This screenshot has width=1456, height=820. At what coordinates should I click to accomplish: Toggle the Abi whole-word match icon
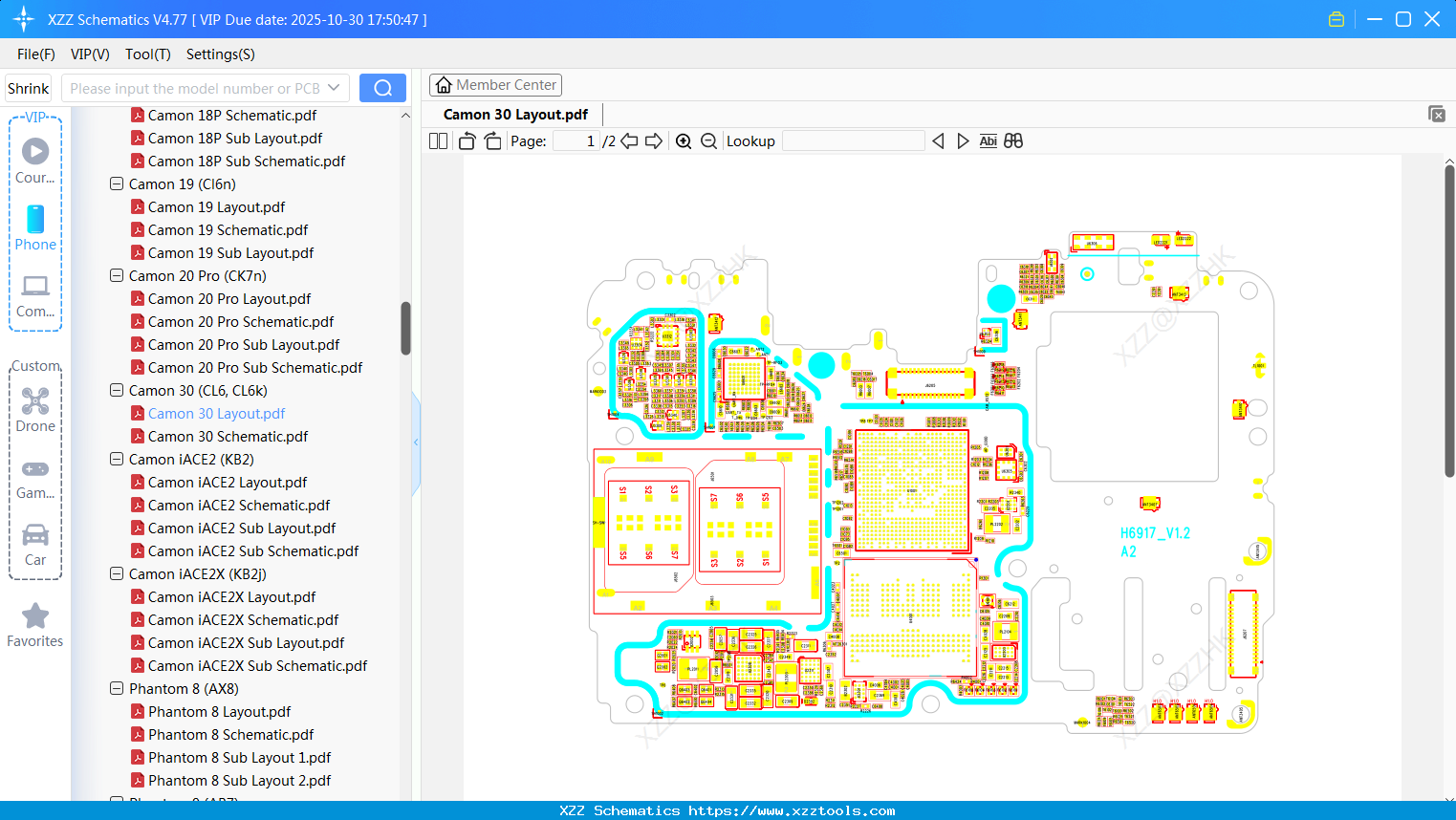pos(989,141)
